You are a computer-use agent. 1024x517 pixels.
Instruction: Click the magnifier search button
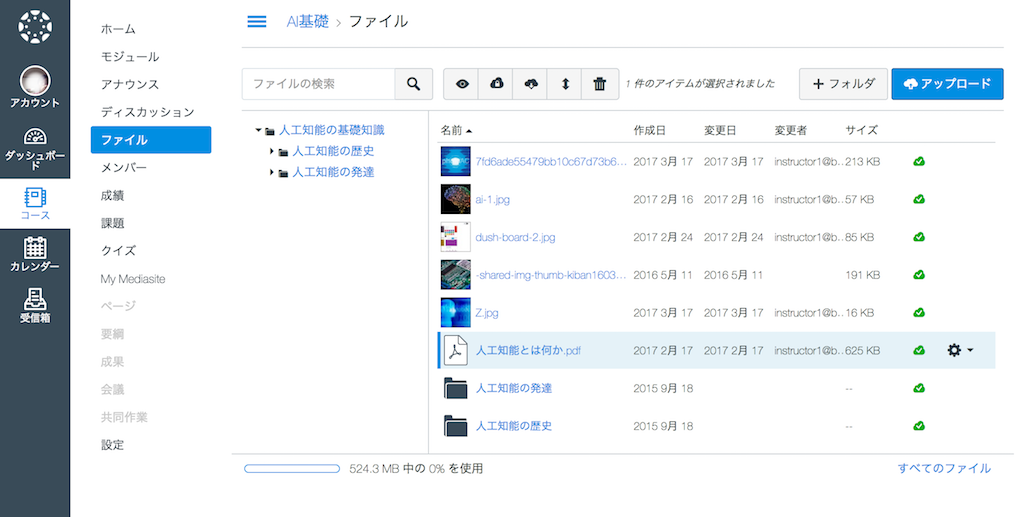(413, 84)
